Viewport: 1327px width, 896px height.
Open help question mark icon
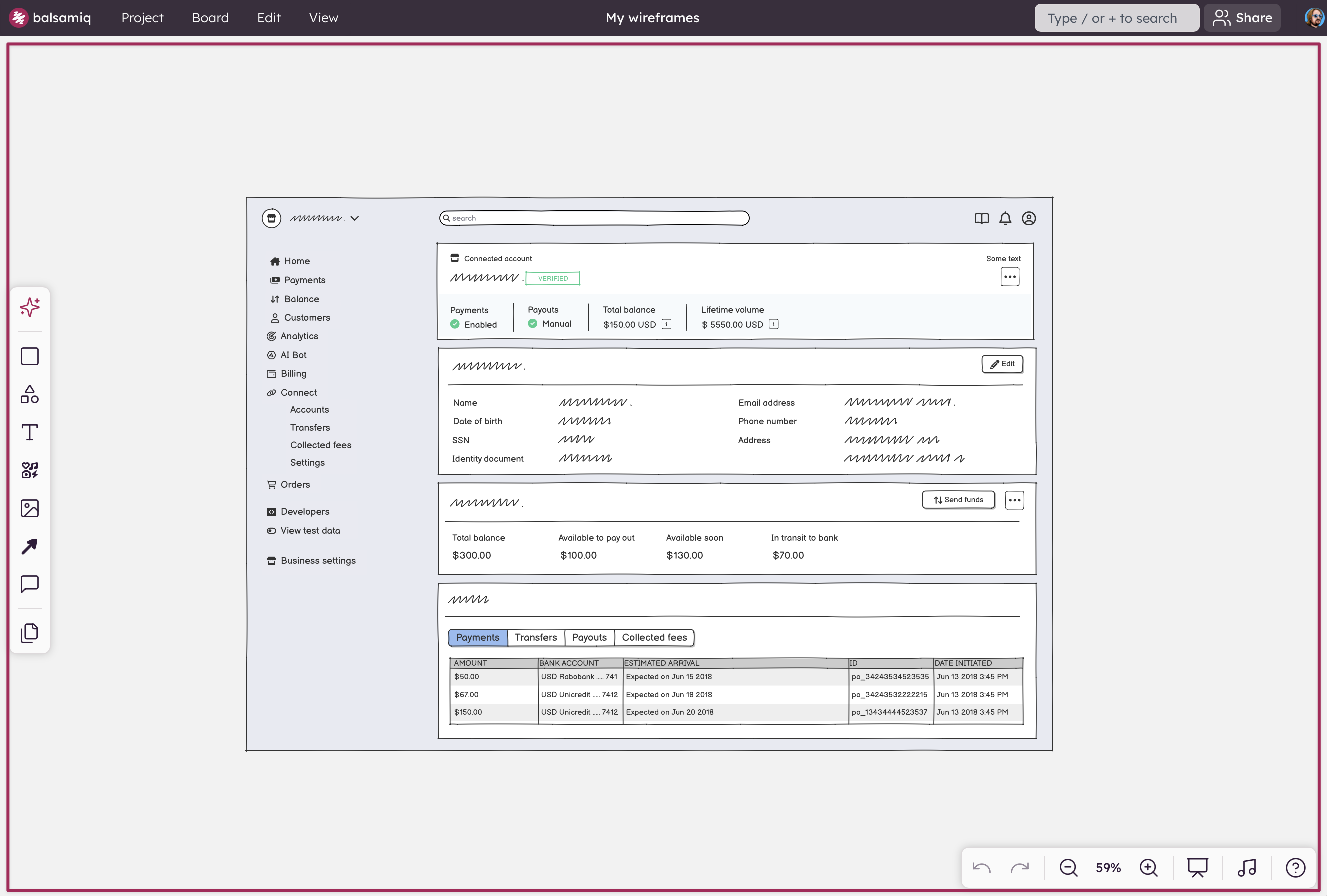(x=1295, y=868)
